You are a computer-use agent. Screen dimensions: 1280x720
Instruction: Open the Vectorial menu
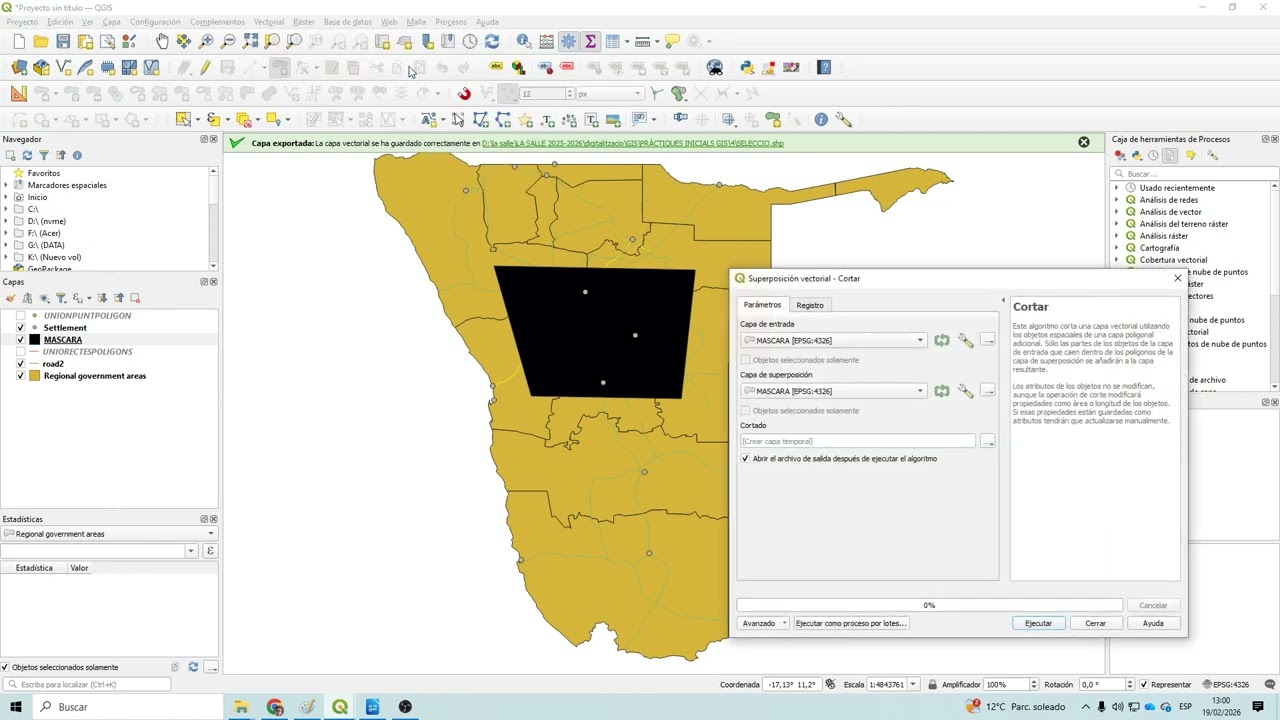tap(268, 22)
